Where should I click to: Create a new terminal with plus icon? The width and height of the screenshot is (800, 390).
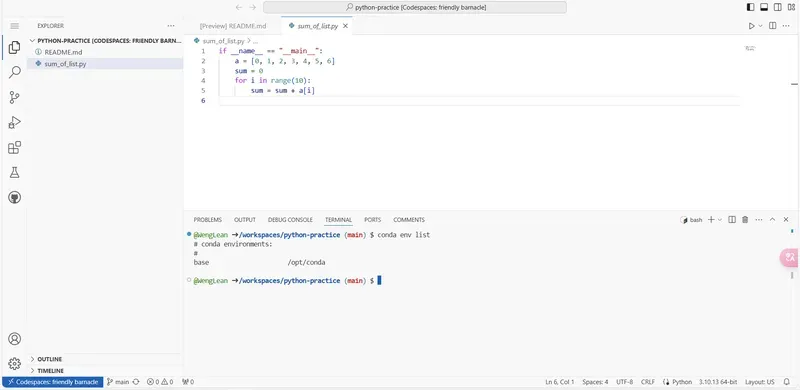click(x=711, y=220)
